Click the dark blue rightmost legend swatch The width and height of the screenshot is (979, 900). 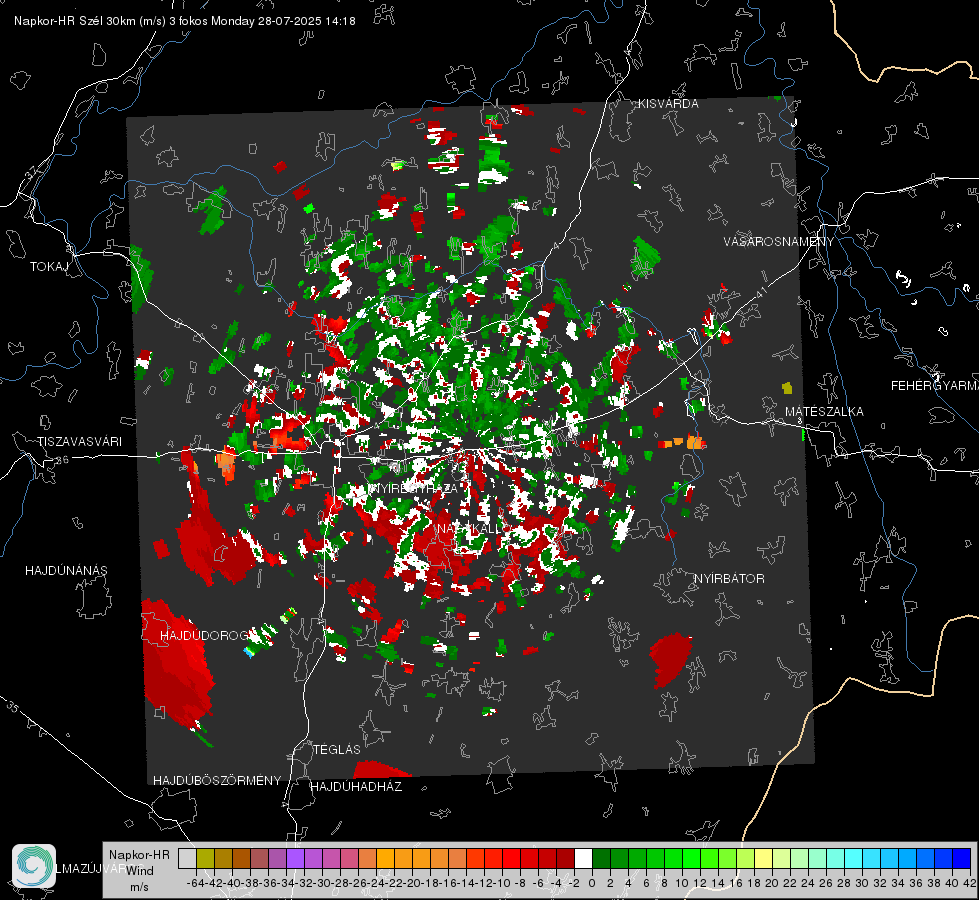click(962, 858)
